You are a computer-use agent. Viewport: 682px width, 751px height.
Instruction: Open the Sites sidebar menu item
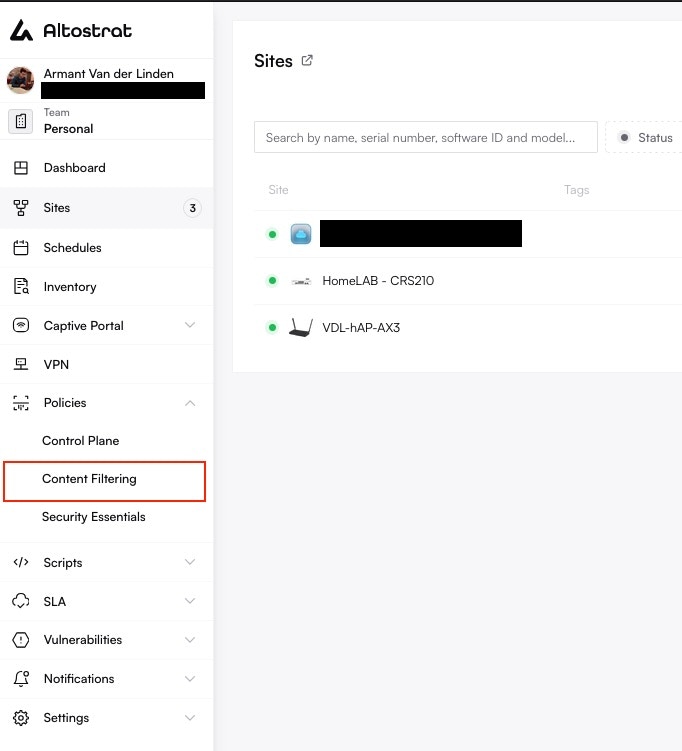(106, 208)
